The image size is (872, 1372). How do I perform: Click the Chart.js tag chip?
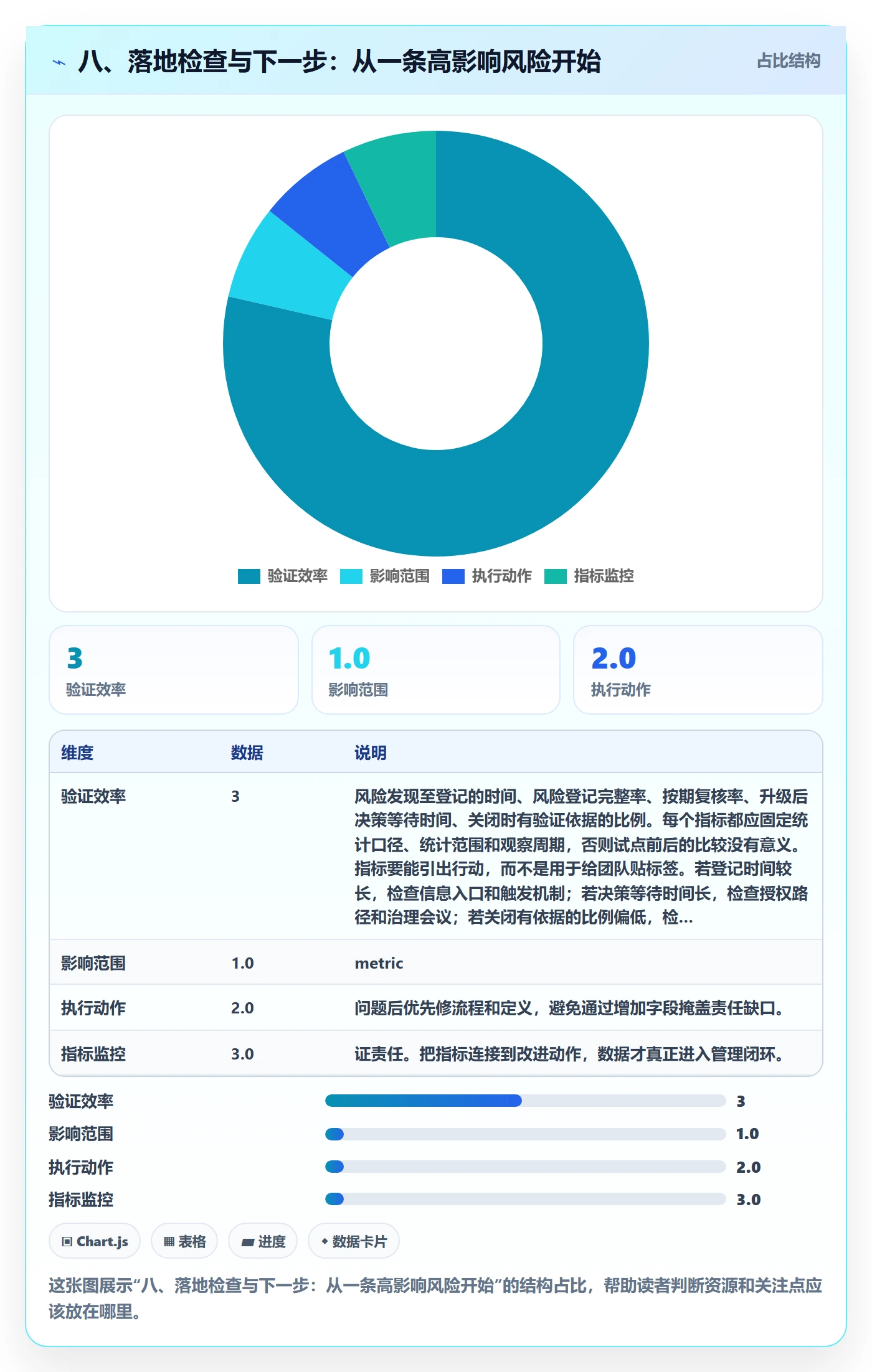point(95,1241)
